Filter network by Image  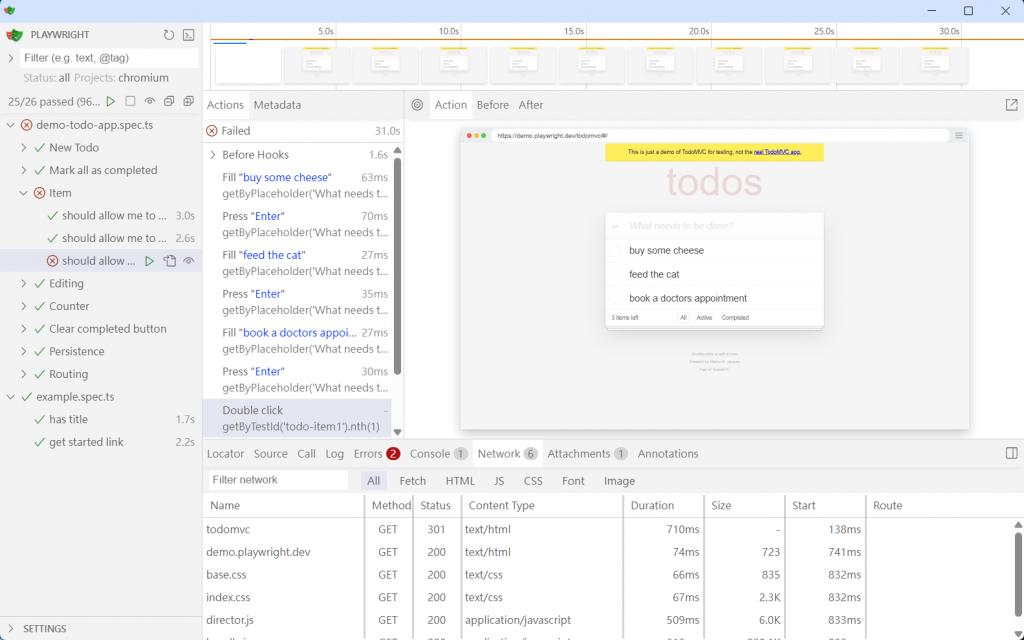point(619,481)
